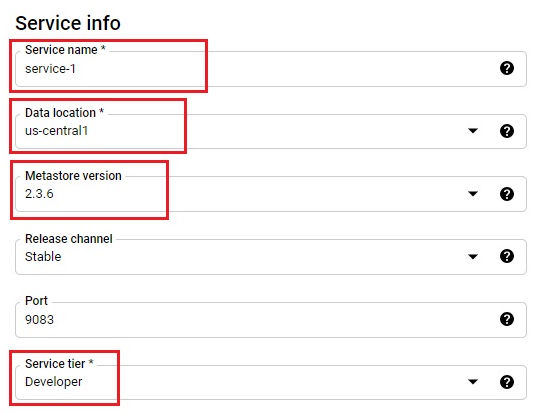Select the us-central1 location value
541x416 pixels.
[57, 131]
